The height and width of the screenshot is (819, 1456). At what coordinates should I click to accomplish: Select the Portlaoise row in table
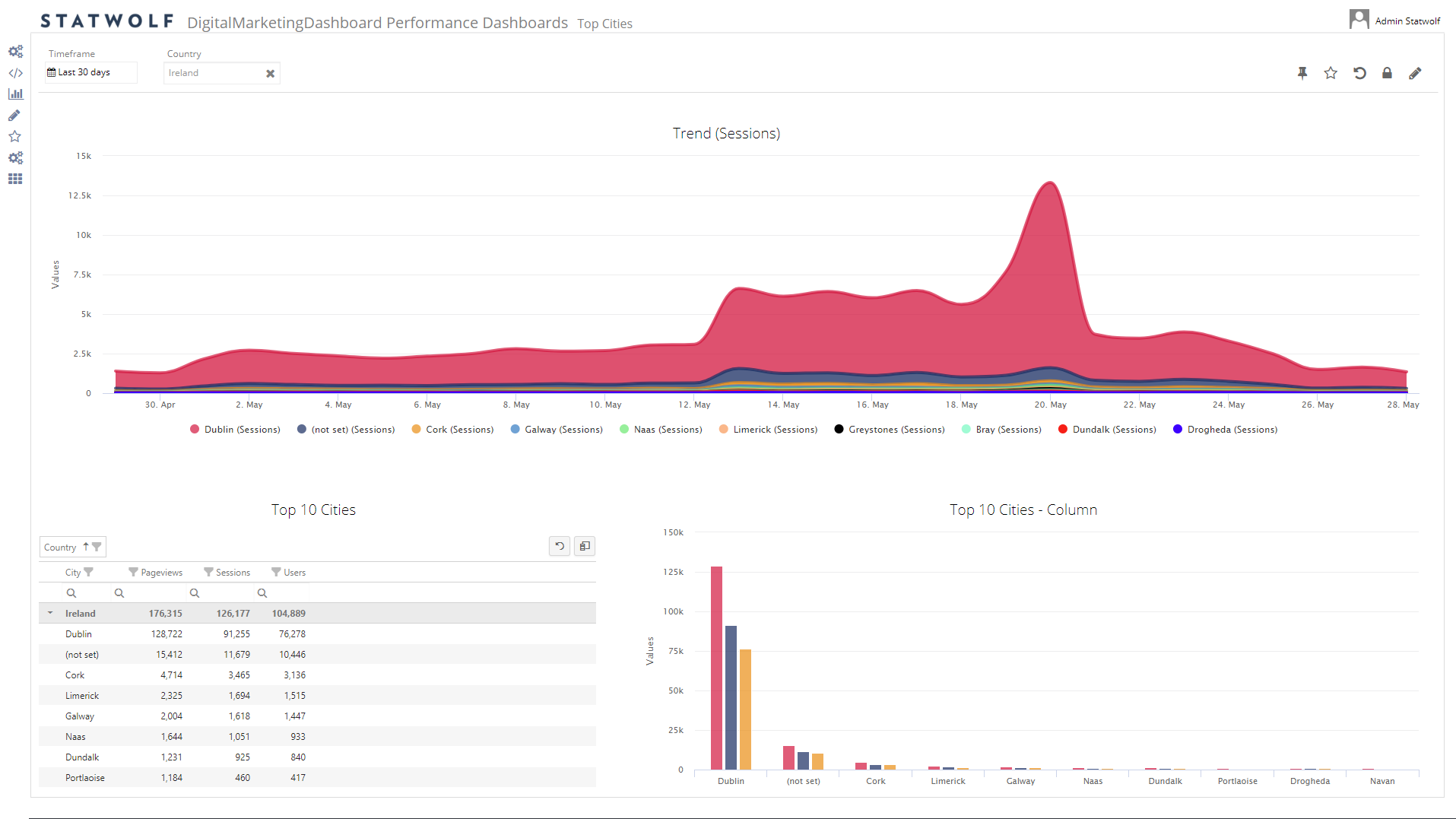(x=317, y=778)
